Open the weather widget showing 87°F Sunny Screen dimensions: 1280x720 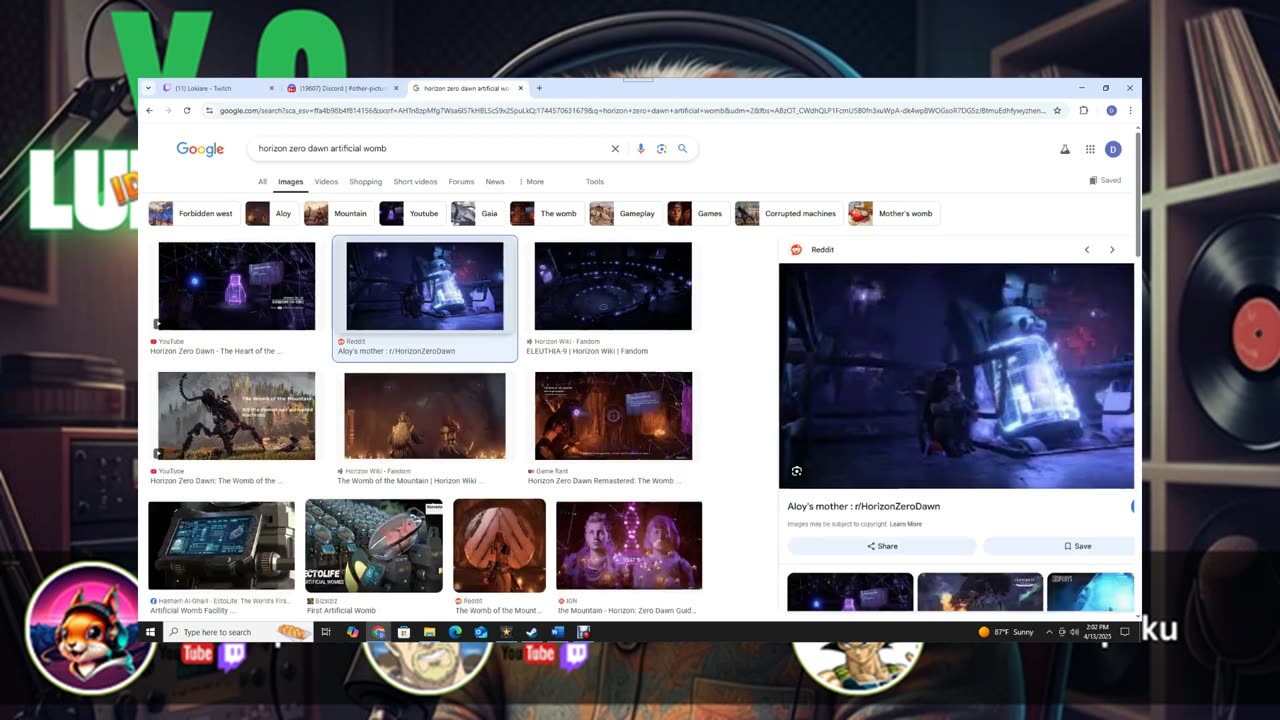tap(1006, 632)
